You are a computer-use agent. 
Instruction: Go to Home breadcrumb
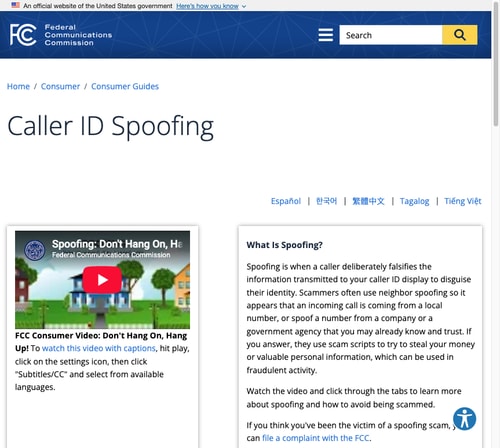coord(18,86)
